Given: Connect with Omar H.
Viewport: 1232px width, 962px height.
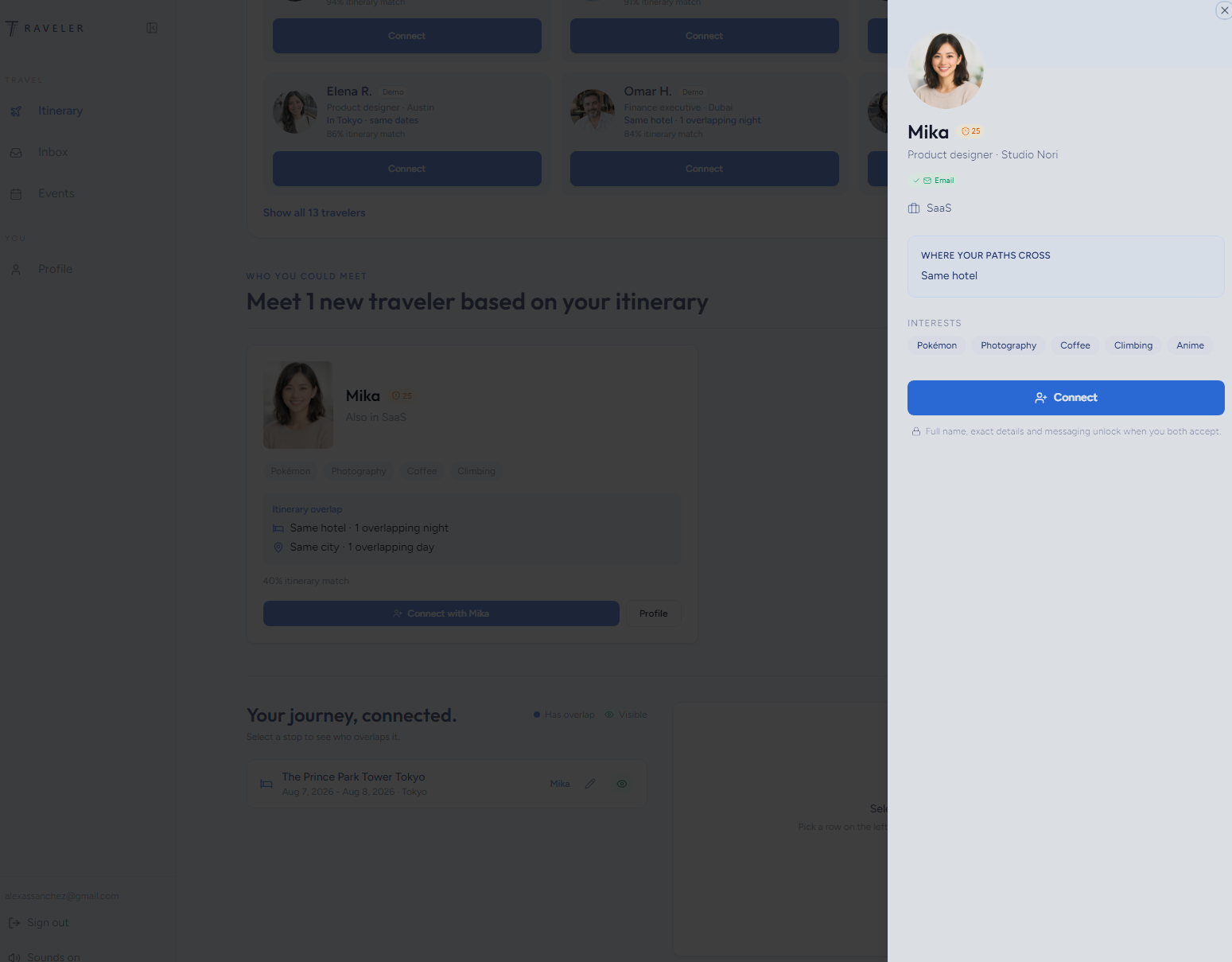Looking at the screenshot, I should pyautogui.click(x=705, y=169).
